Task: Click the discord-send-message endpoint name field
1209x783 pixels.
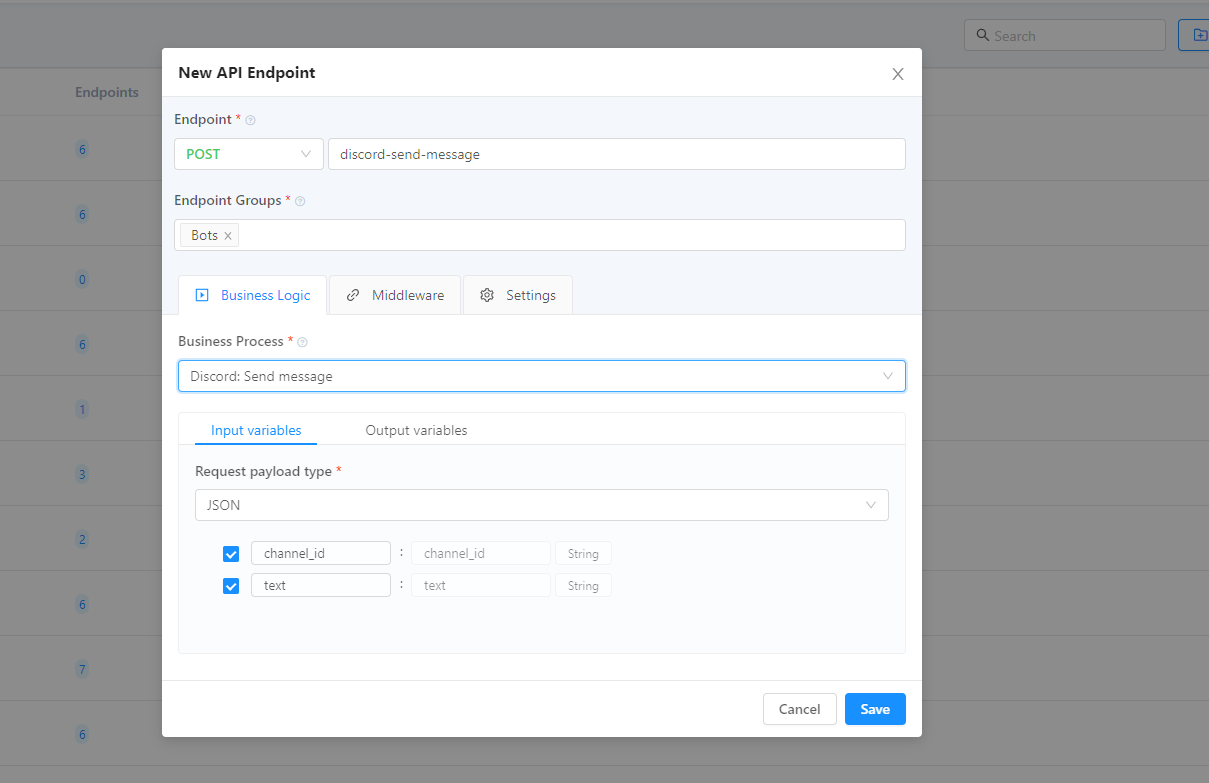Action: (617, 154)
